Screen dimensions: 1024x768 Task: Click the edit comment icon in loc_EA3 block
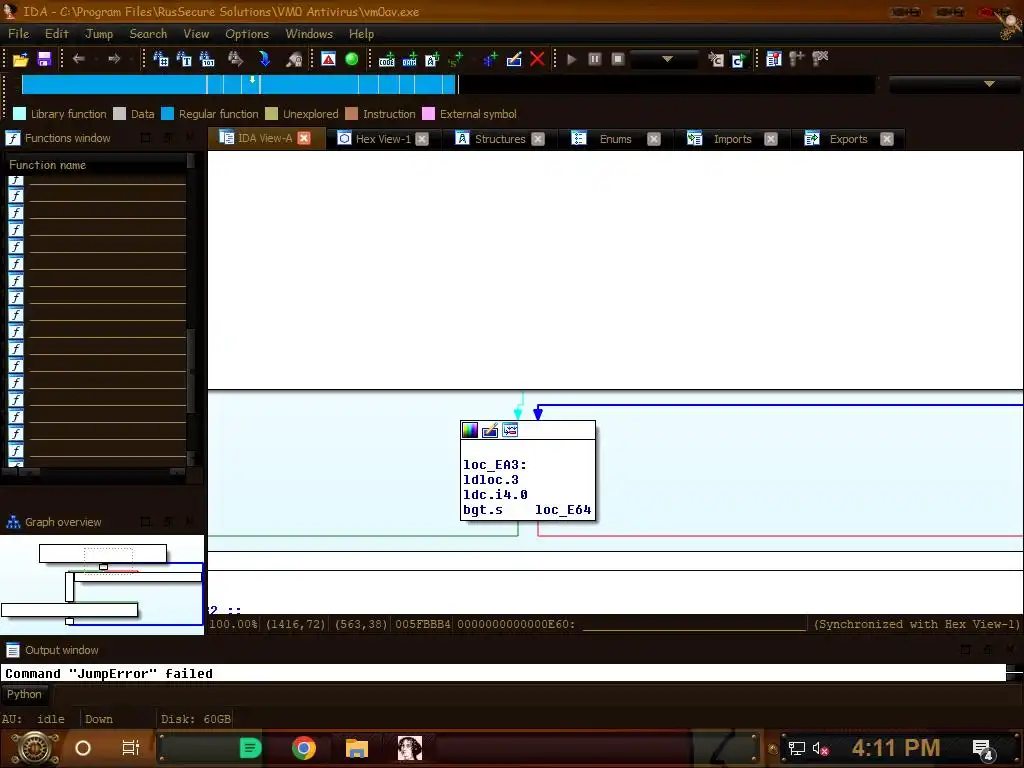point(490,430)
